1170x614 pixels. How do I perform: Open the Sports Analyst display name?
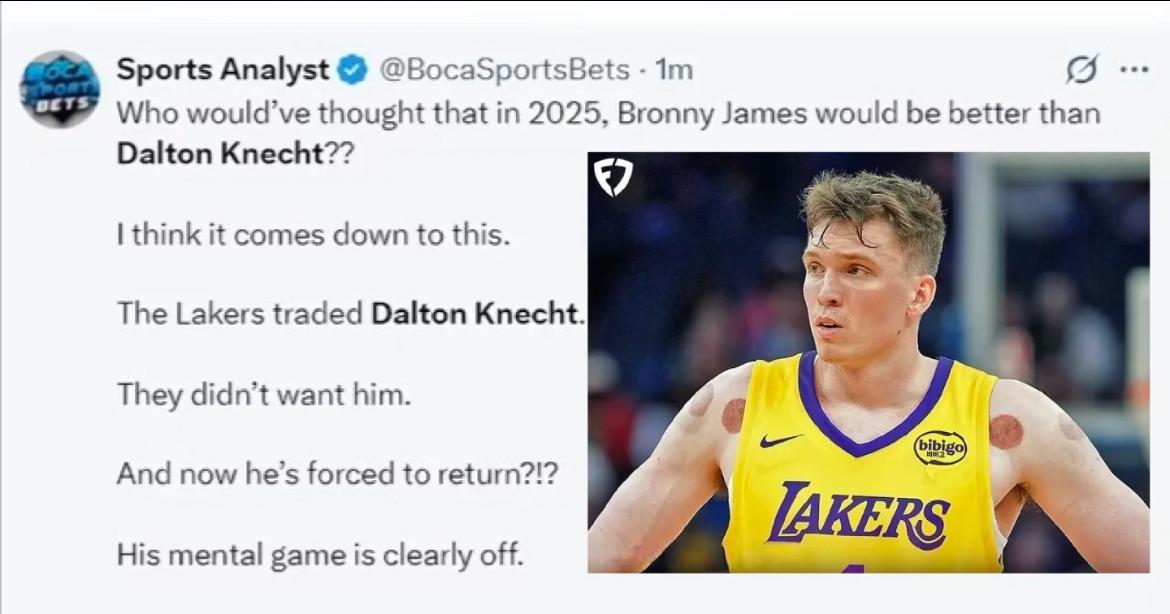pos(223,70)
